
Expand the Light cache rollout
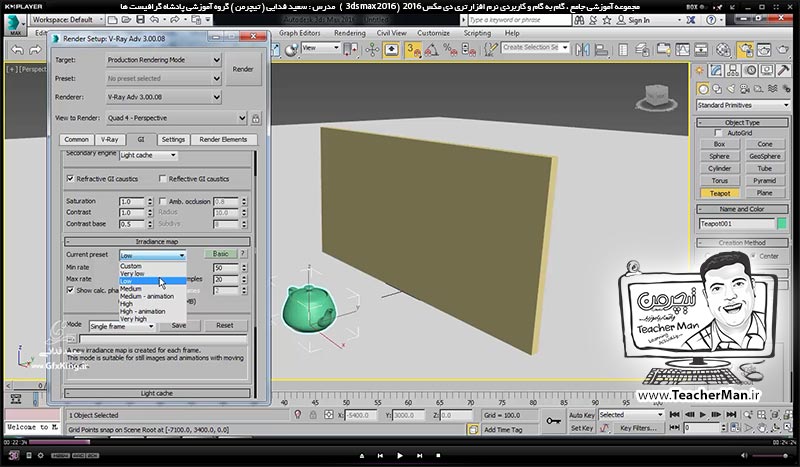[157, 394]
